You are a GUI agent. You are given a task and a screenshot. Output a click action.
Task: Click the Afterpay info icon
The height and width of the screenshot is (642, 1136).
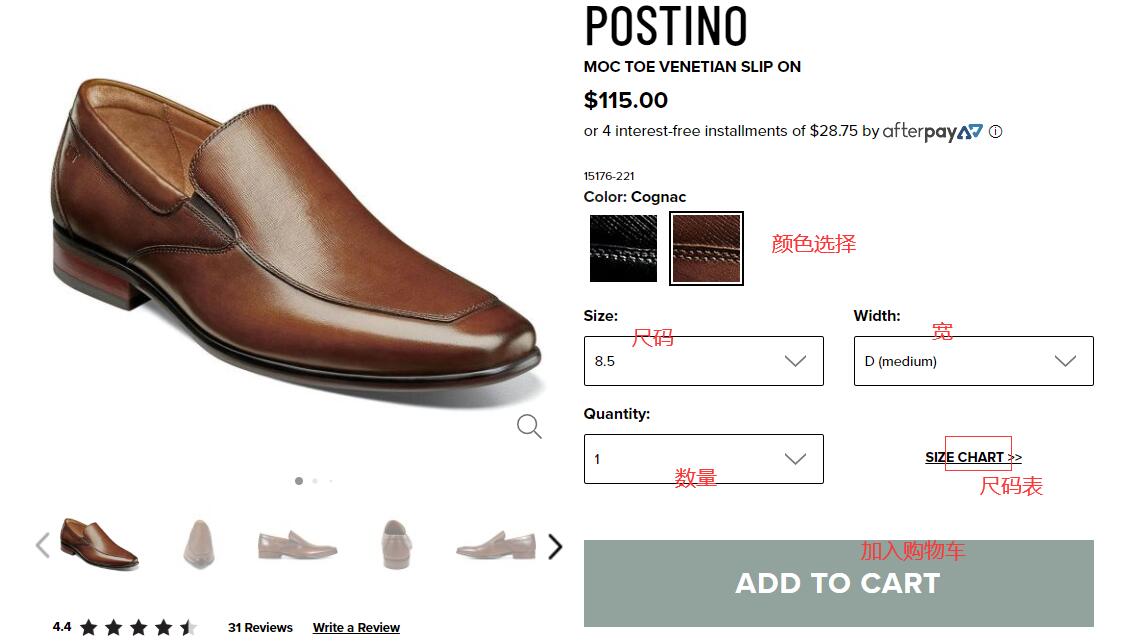coord(995,131)
